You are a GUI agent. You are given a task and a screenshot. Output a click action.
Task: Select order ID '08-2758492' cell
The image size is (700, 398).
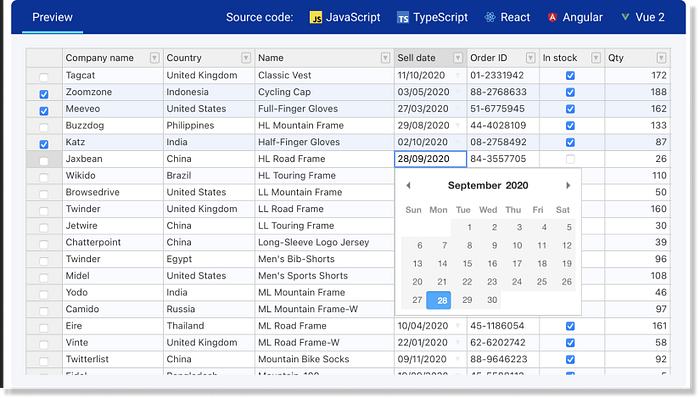click(x=503, y=142)
